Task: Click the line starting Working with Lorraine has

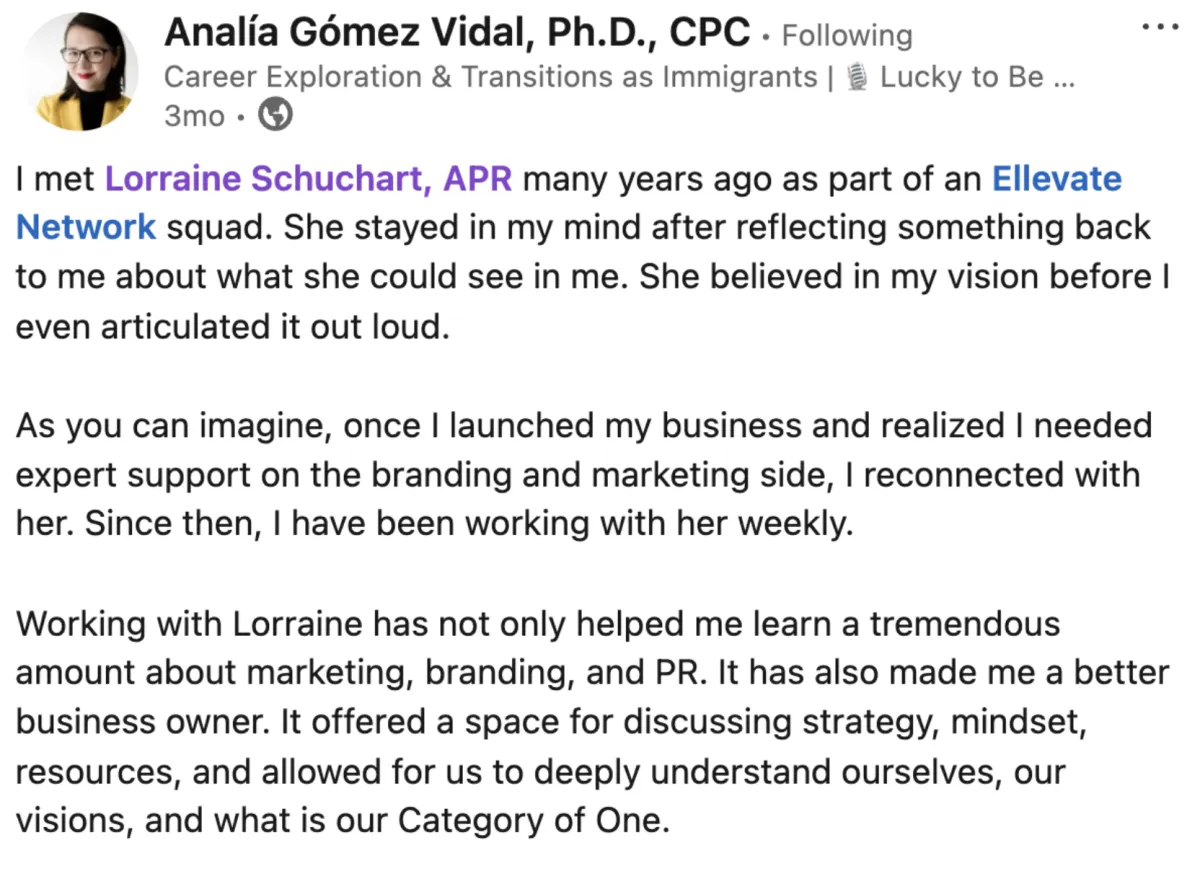Action: pos(538,623)
